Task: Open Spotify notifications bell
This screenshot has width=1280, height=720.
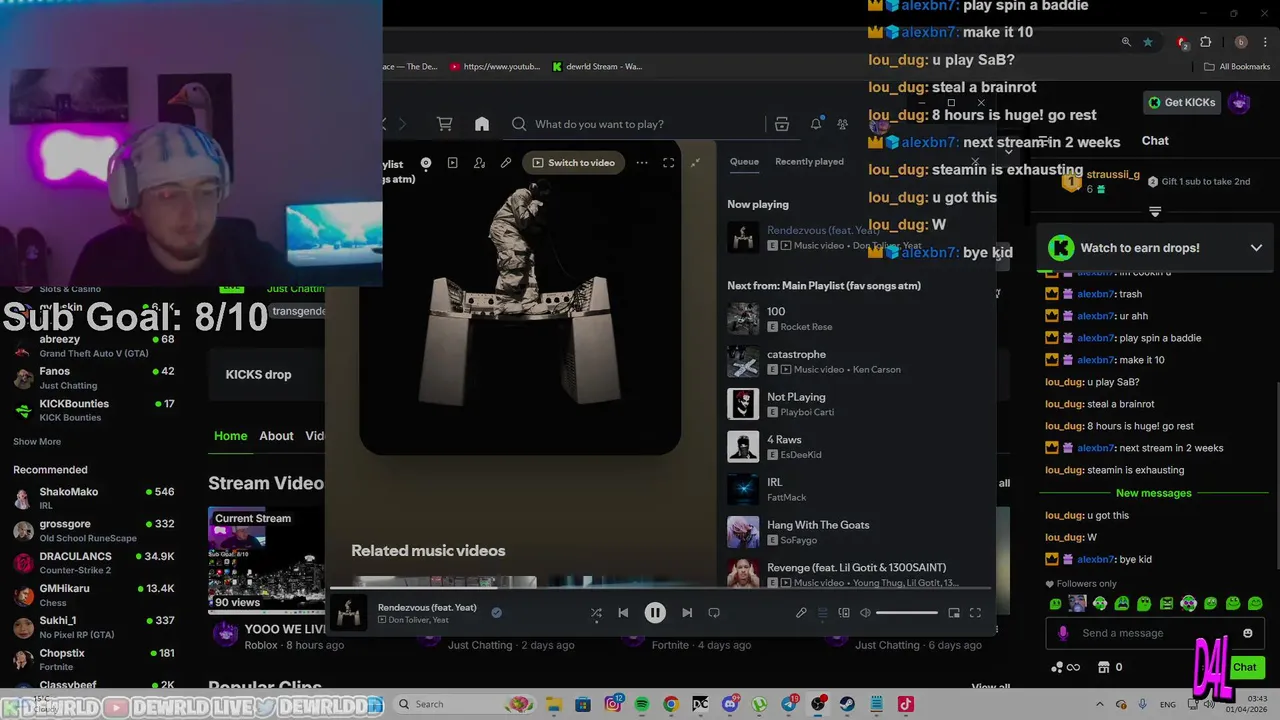Action: [x=816, y=124]
